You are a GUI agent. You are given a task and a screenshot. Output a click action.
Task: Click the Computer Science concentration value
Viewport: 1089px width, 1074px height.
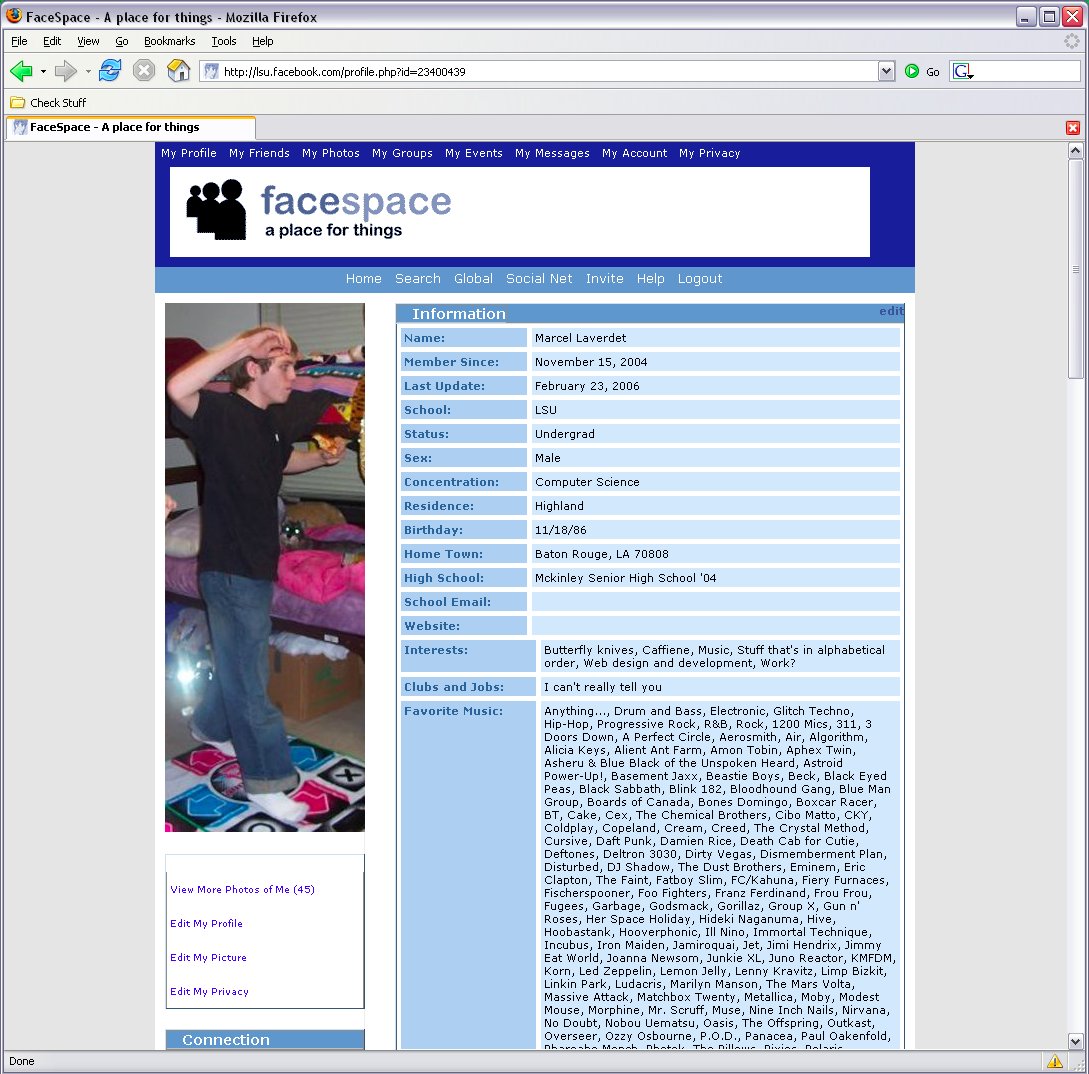pyautogui.click(x=587, y=482)
